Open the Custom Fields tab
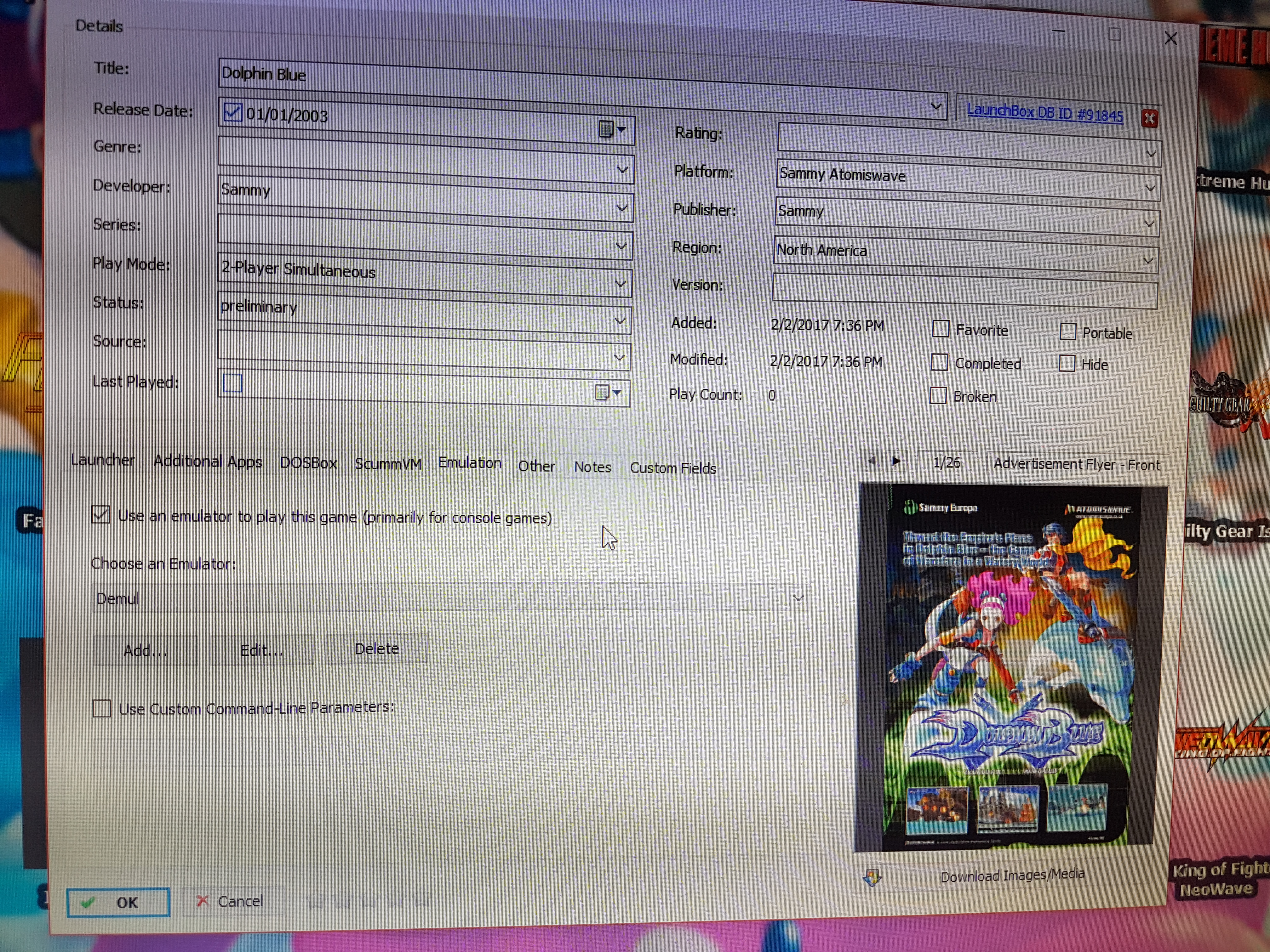This screenshot has width=1270, height=952. tap(673, 469)
